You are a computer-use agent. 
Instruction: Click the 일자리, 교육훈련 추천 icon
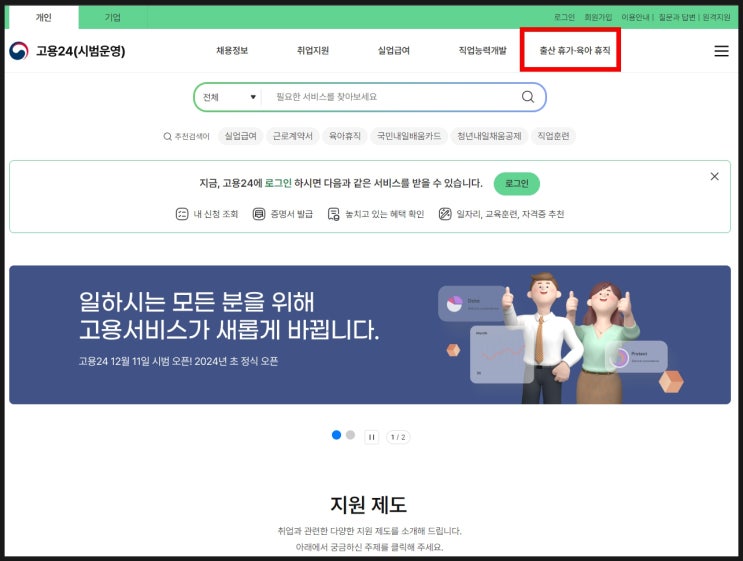pyautogui.click(x=445, y=214)
